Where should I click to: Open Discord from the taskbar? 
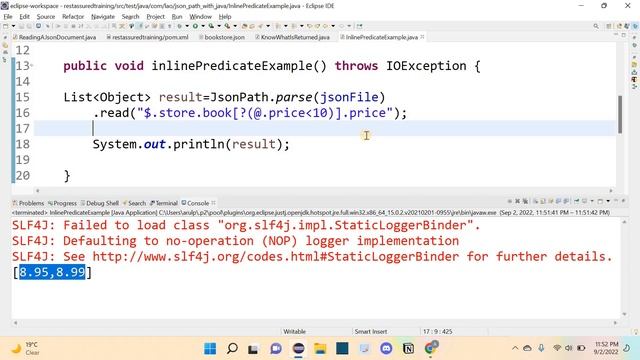(386, 349)
